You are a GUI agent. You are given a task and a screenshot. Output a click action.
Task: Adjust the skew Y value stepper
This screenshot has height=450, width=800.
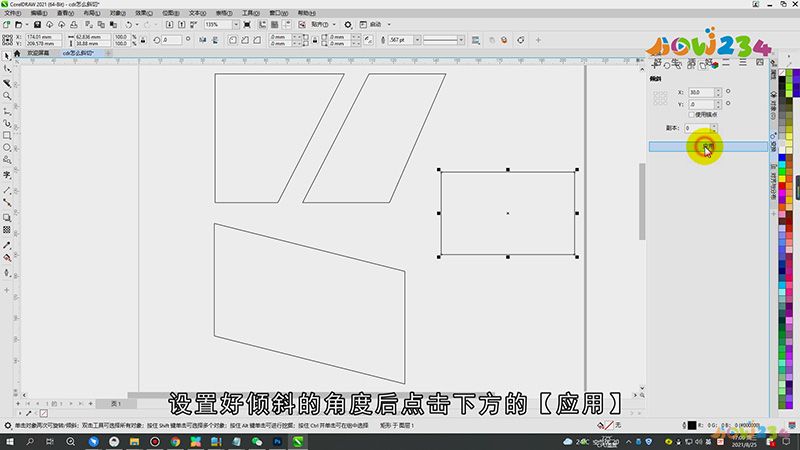(718, 104)
